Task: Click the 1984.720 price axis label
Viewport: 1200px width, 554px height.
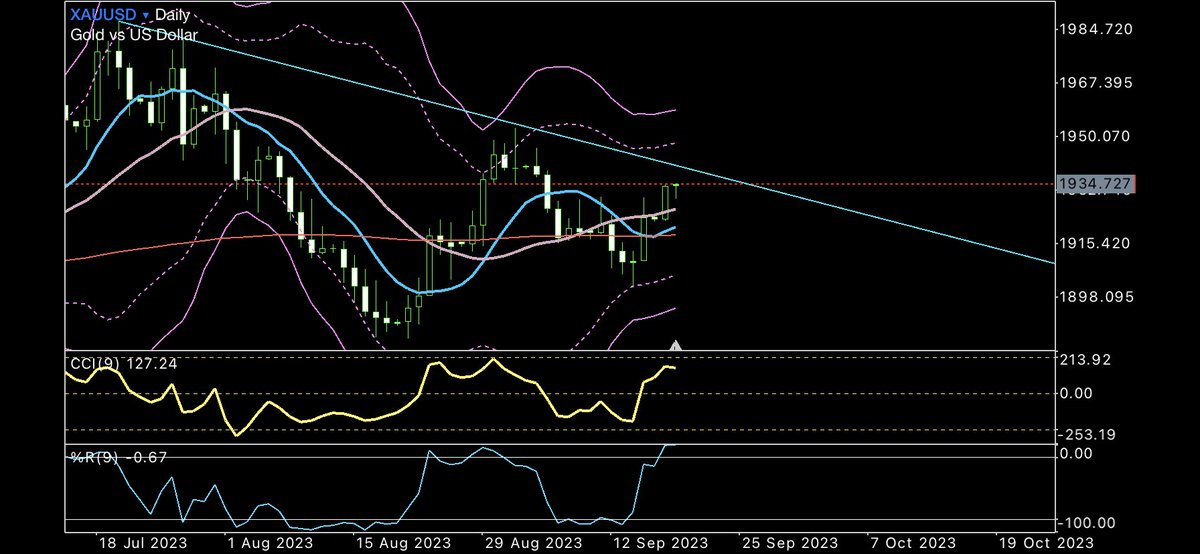Action: click(x=1097, y=29)
